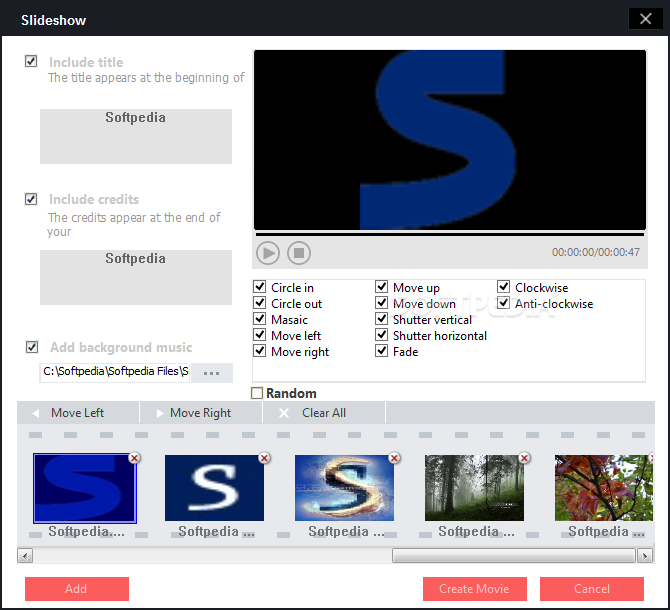Click the 00:00:00/00:00:47 time display
Screen dimensions: 670x610
pos(596,252)
